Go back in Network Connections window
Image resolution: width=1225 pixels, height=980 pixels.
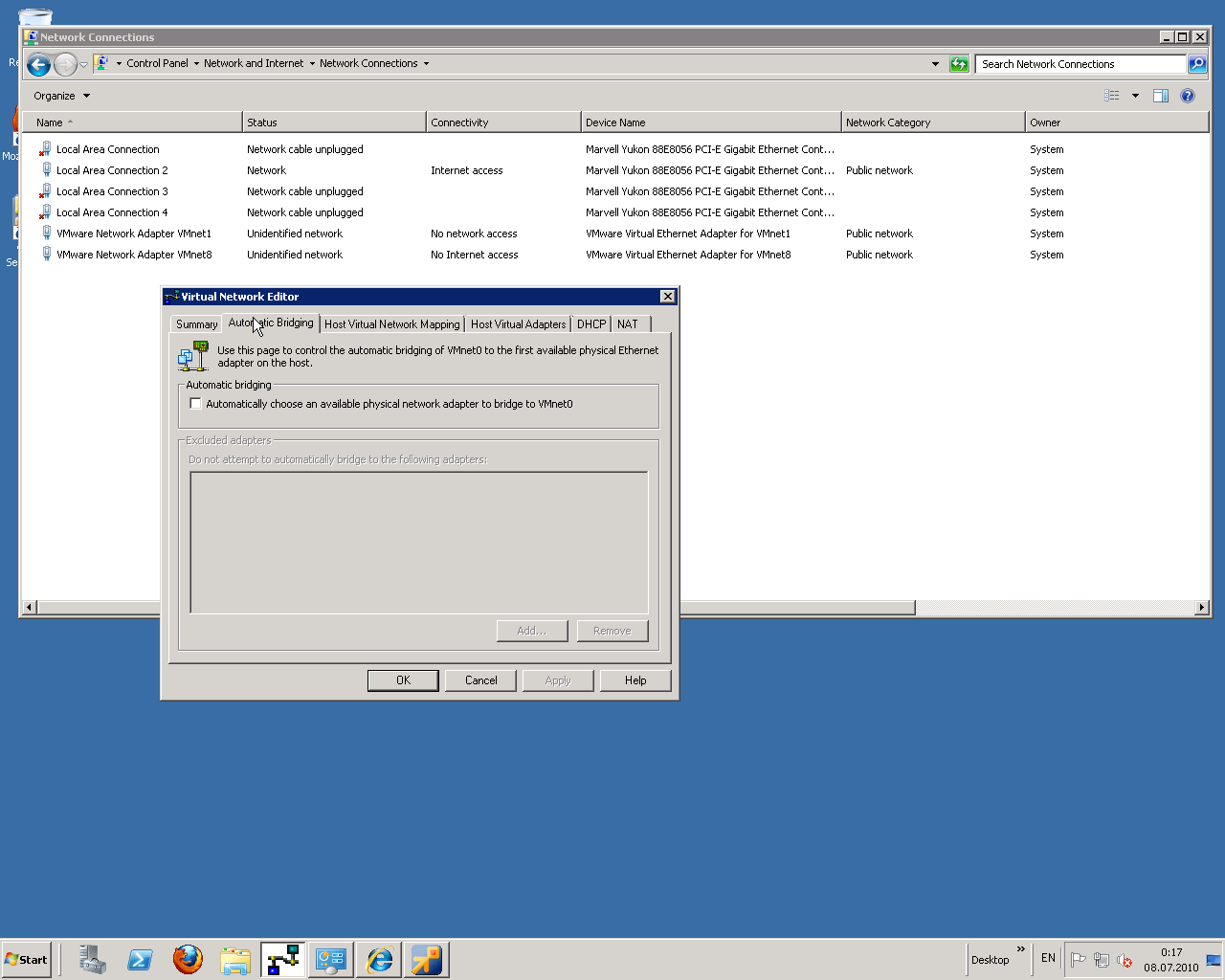point(38,64)
